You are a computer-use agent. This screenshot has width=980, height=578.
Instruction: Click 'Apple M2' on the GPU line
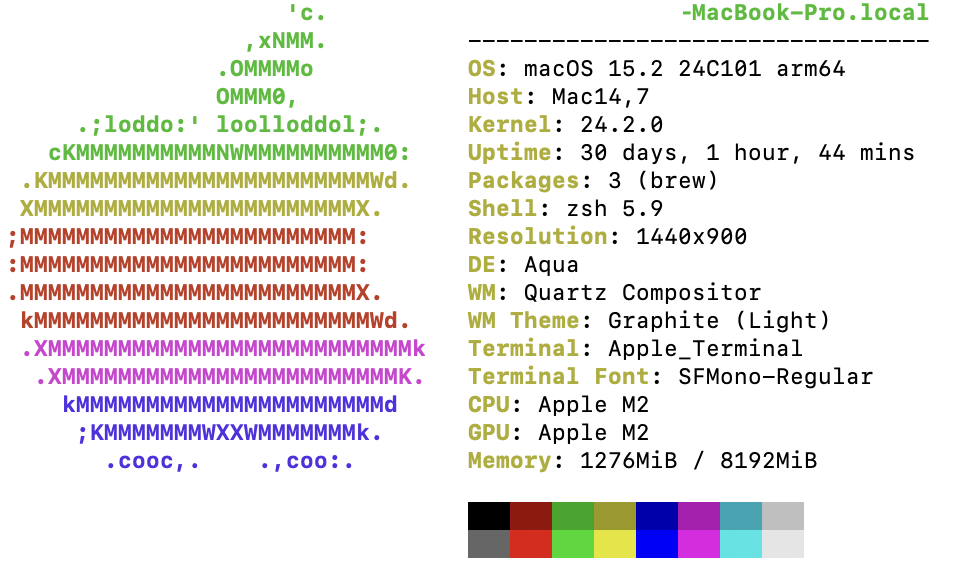pos(594,432)
